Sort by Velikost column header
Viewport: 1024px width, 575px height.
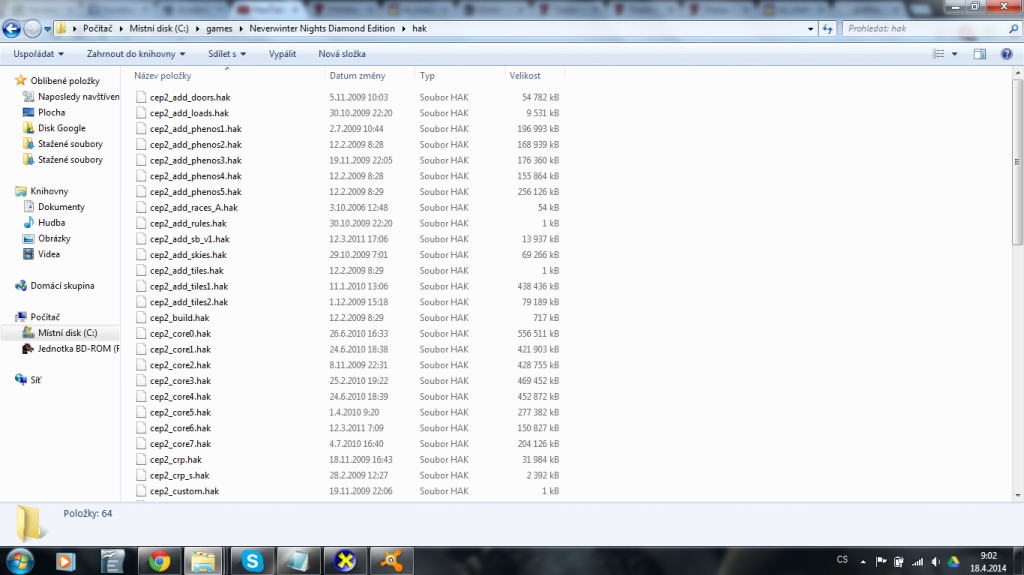click(x=525, y=76)
